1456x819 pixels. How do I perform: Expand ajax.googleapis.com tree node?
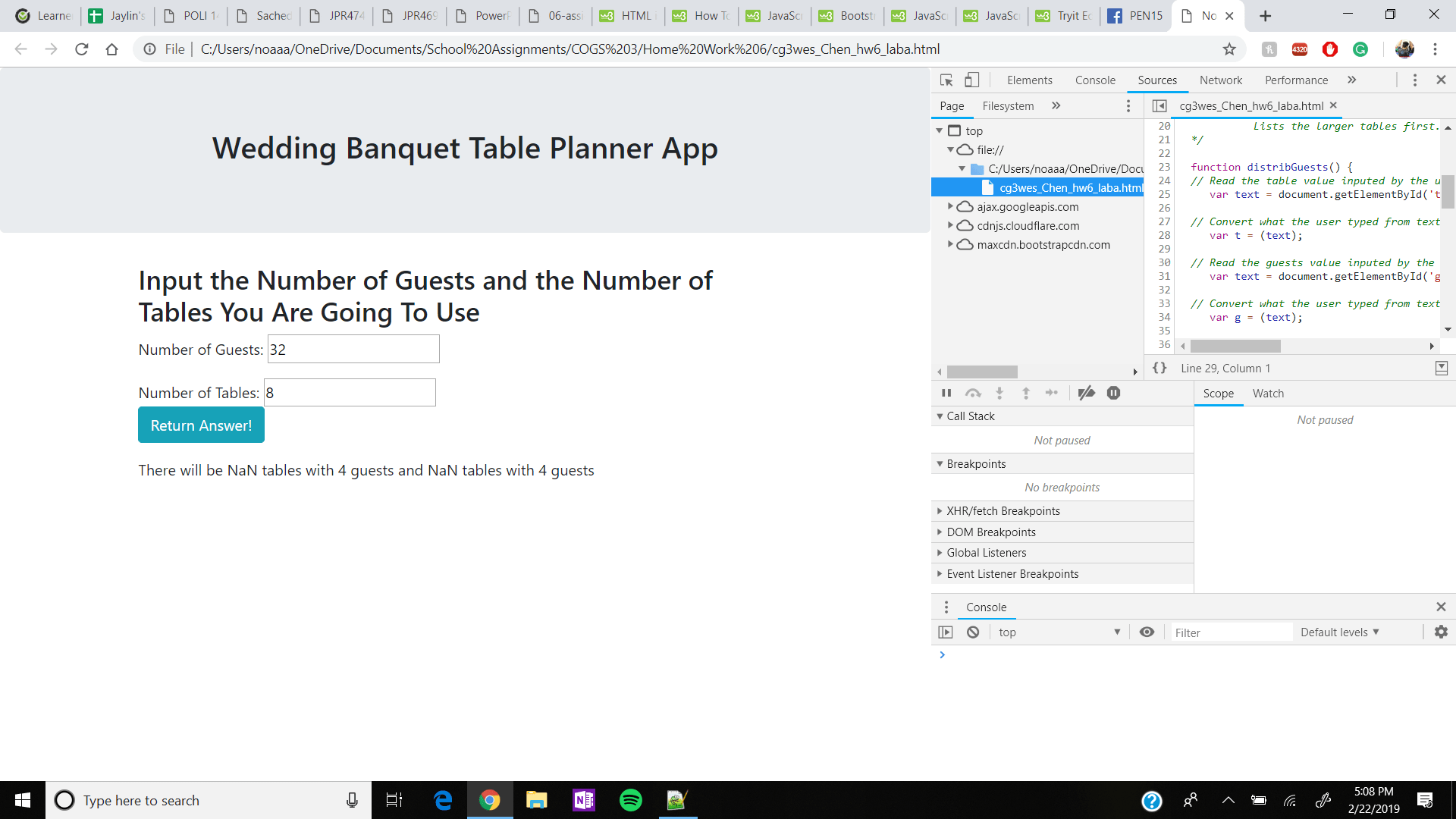pos(950,206)
